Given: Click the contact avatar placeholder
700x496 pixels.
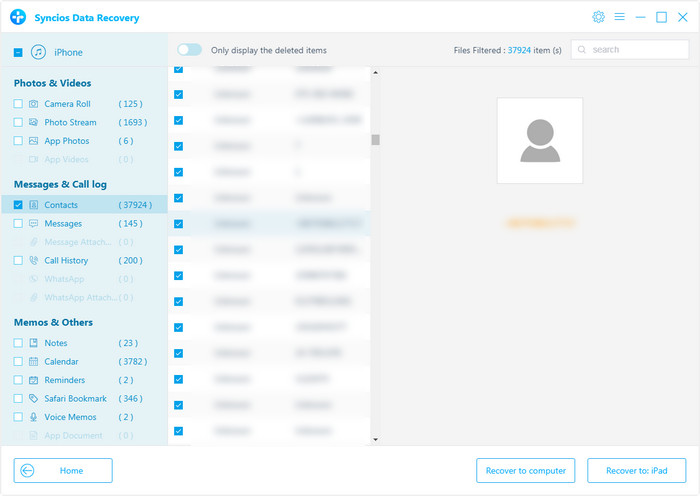Looking at the screenshot, I should pyautogui.click(x=540, y=140).
